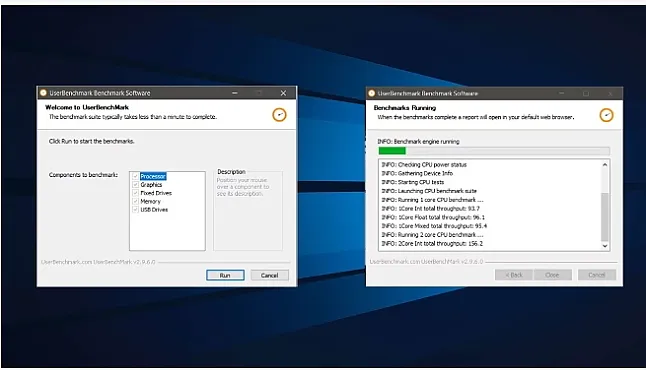The height and width of the screenshot is (370, 646).
Task: Click UserBenchmark logo icon in right window title bar
Action: pyautogui.click(x=372, y=93)
